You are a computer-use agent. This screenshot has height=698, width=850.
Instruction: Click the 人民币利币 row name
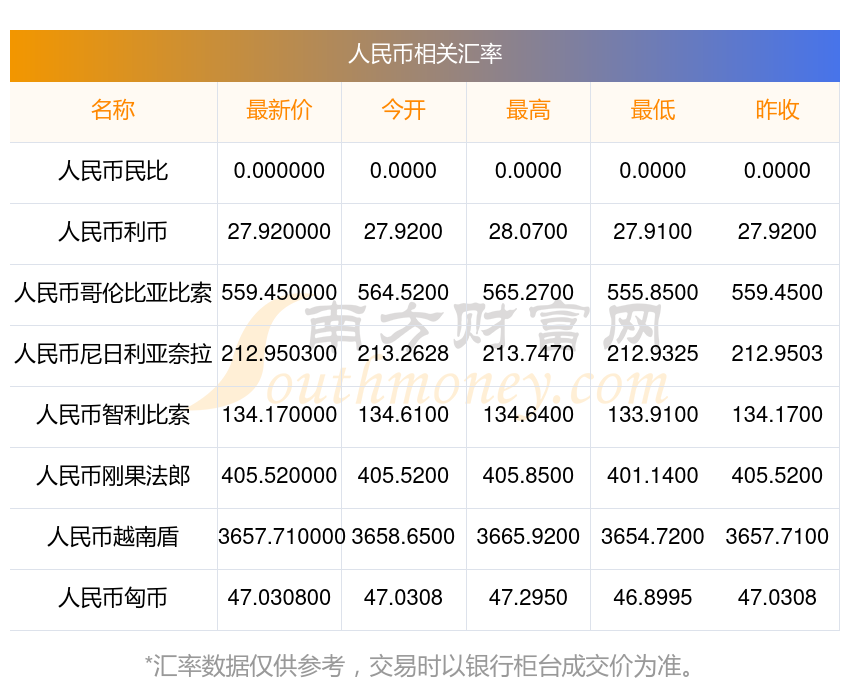(x=113, y=232)
